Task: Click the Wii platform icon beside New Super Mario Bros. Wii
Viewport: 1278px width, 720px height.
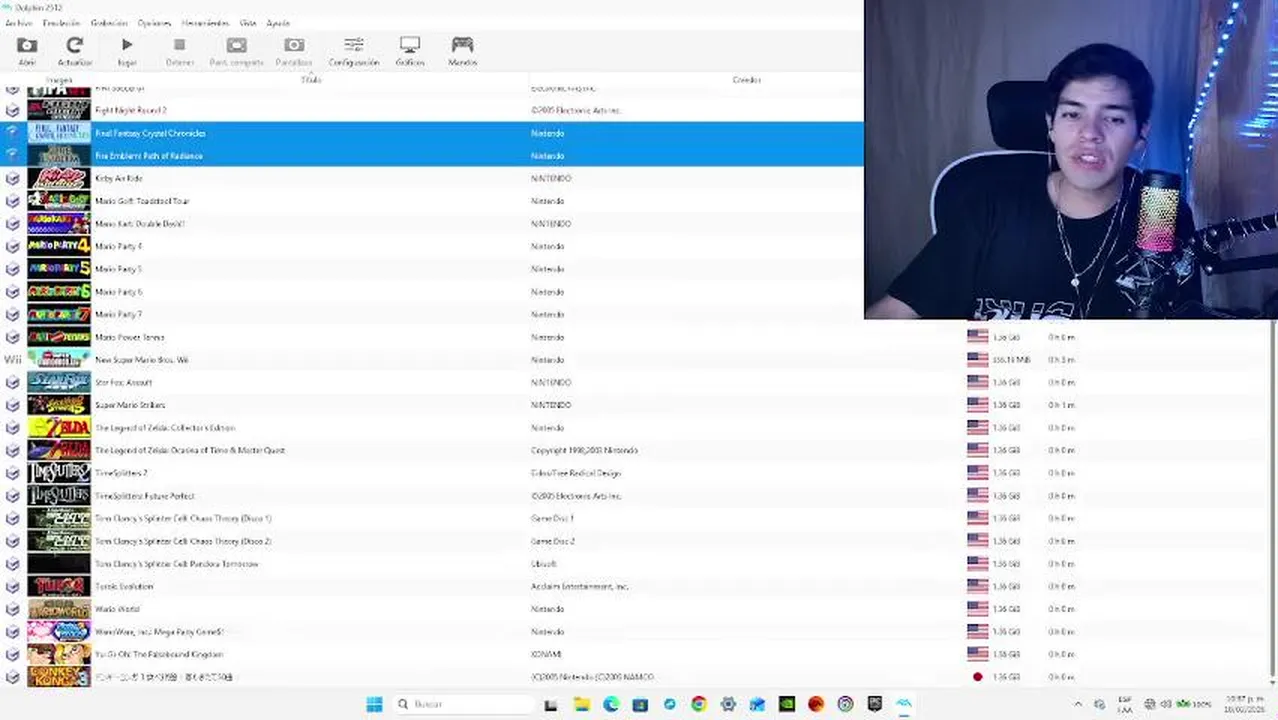Action: pos(12,360)
